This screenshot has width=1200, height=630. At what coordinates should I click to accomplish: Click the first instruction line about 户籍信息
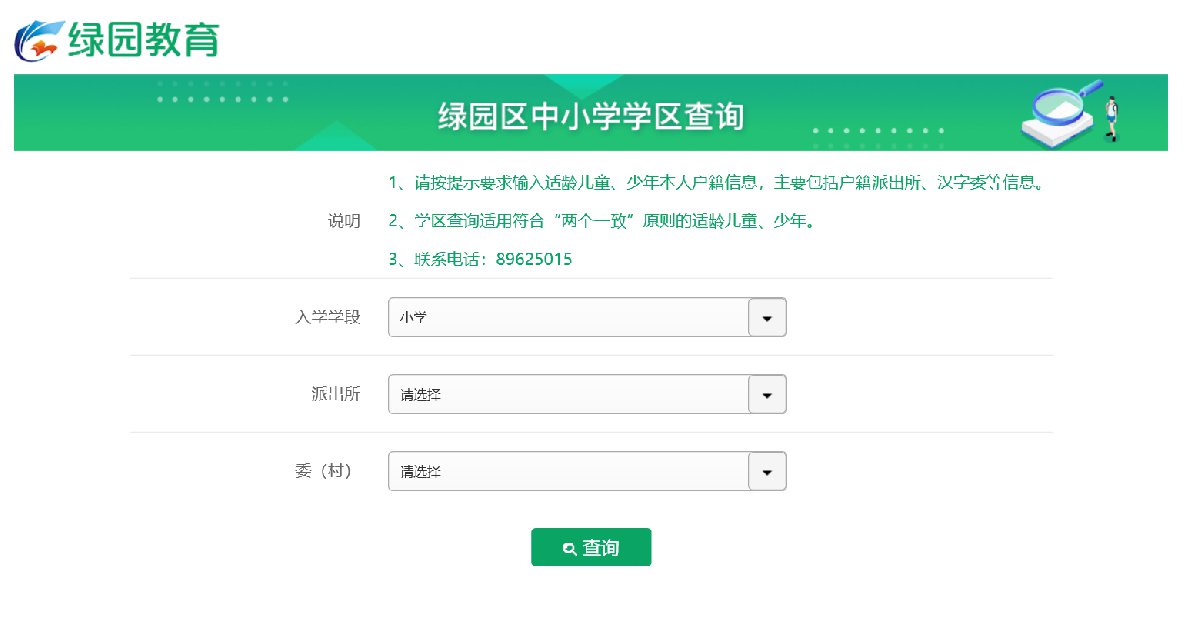pos(717,183)
